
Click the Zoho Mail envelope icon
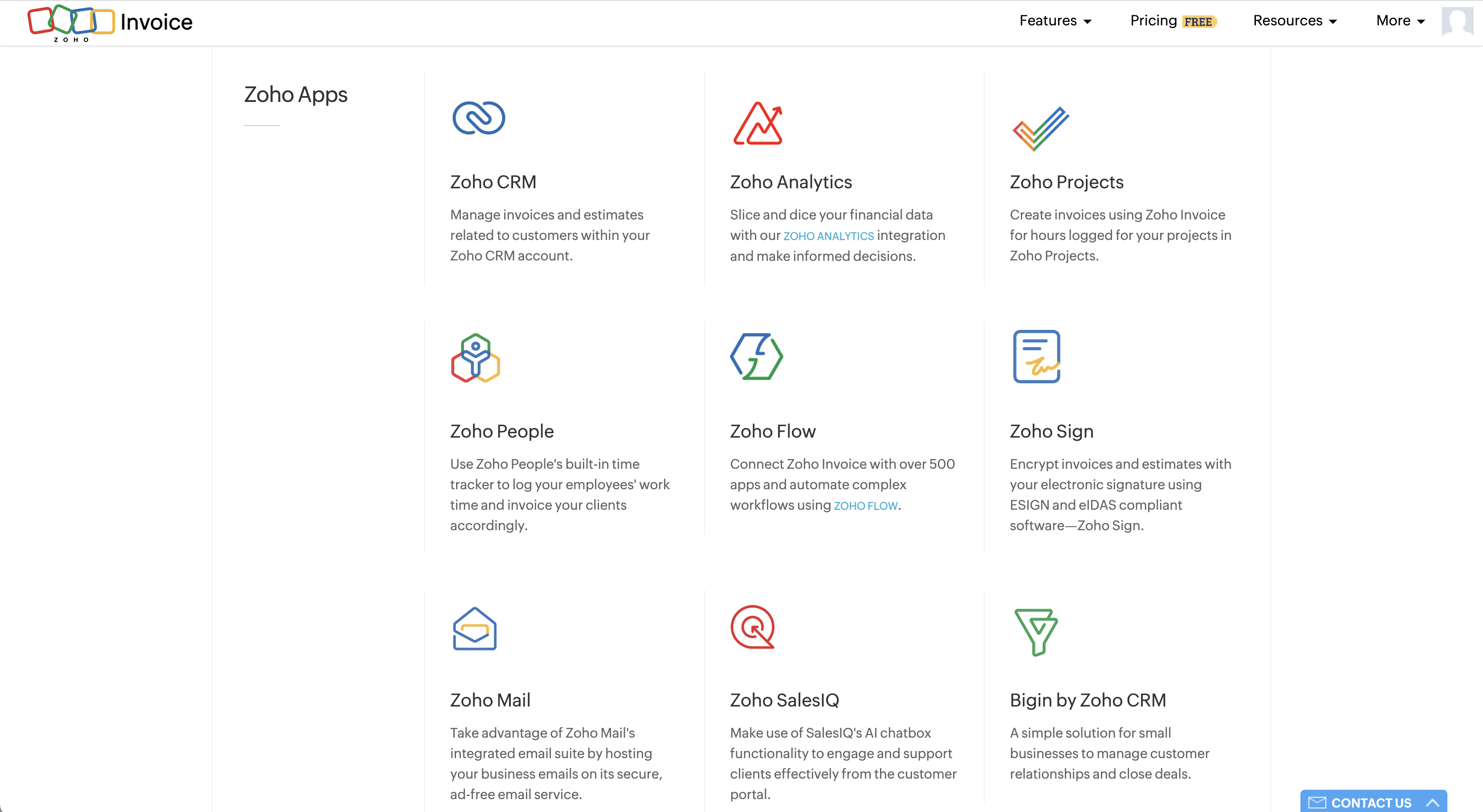coord(474,629)
